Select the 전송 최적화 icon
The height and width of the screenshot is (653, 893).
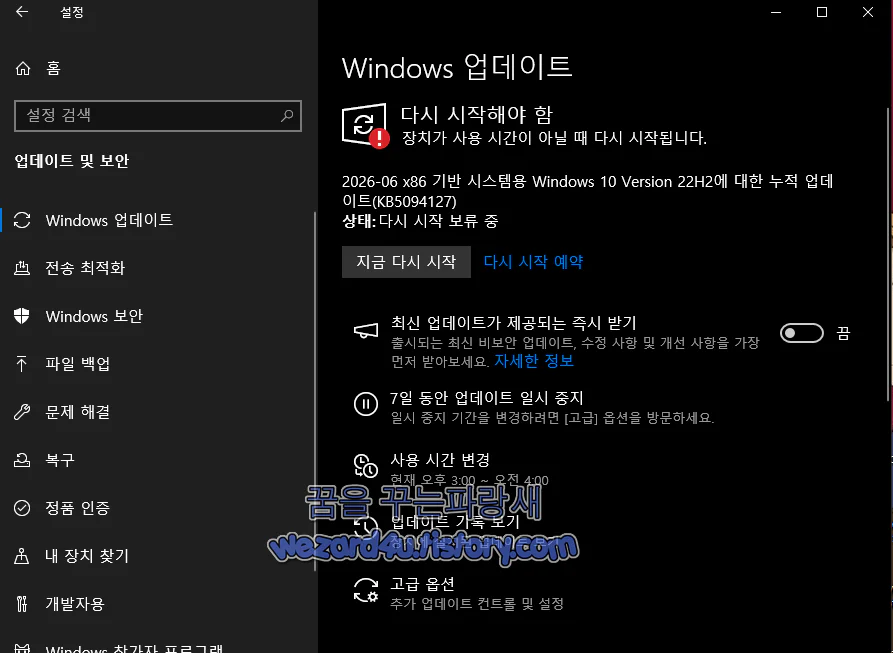click(22, 268)
